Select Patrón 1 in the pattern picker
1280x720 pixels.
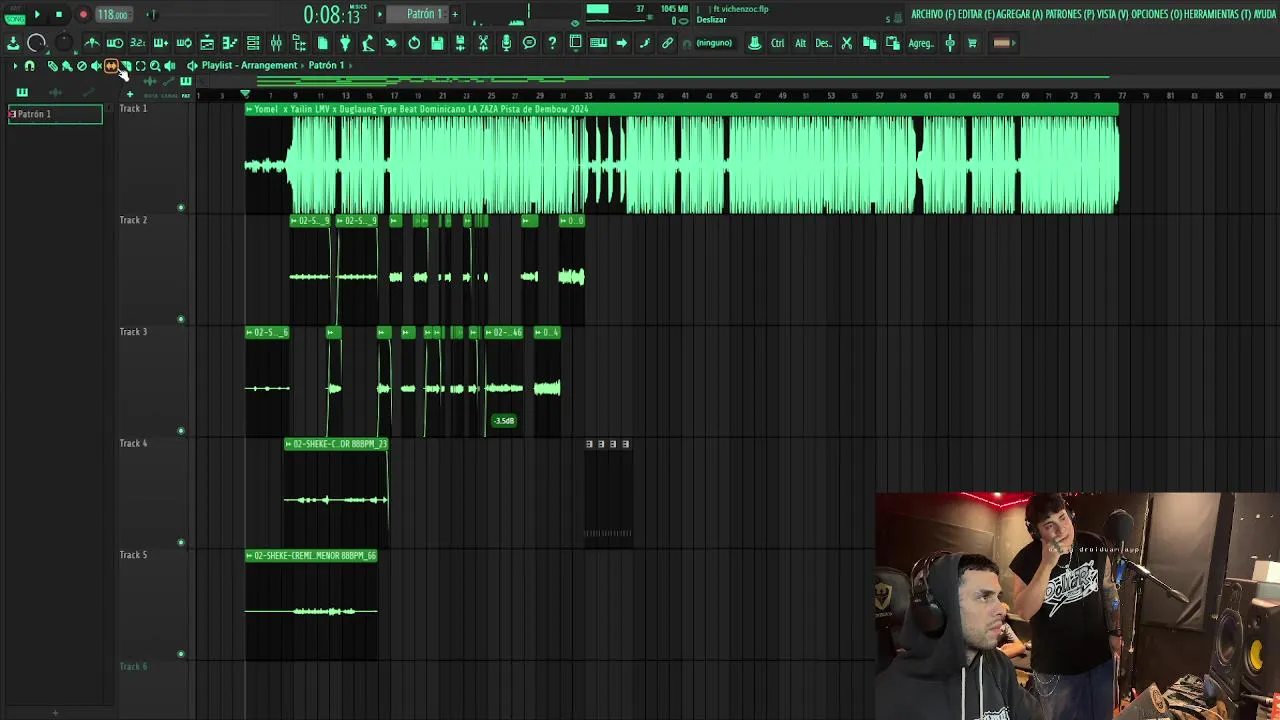pos(54,114)
